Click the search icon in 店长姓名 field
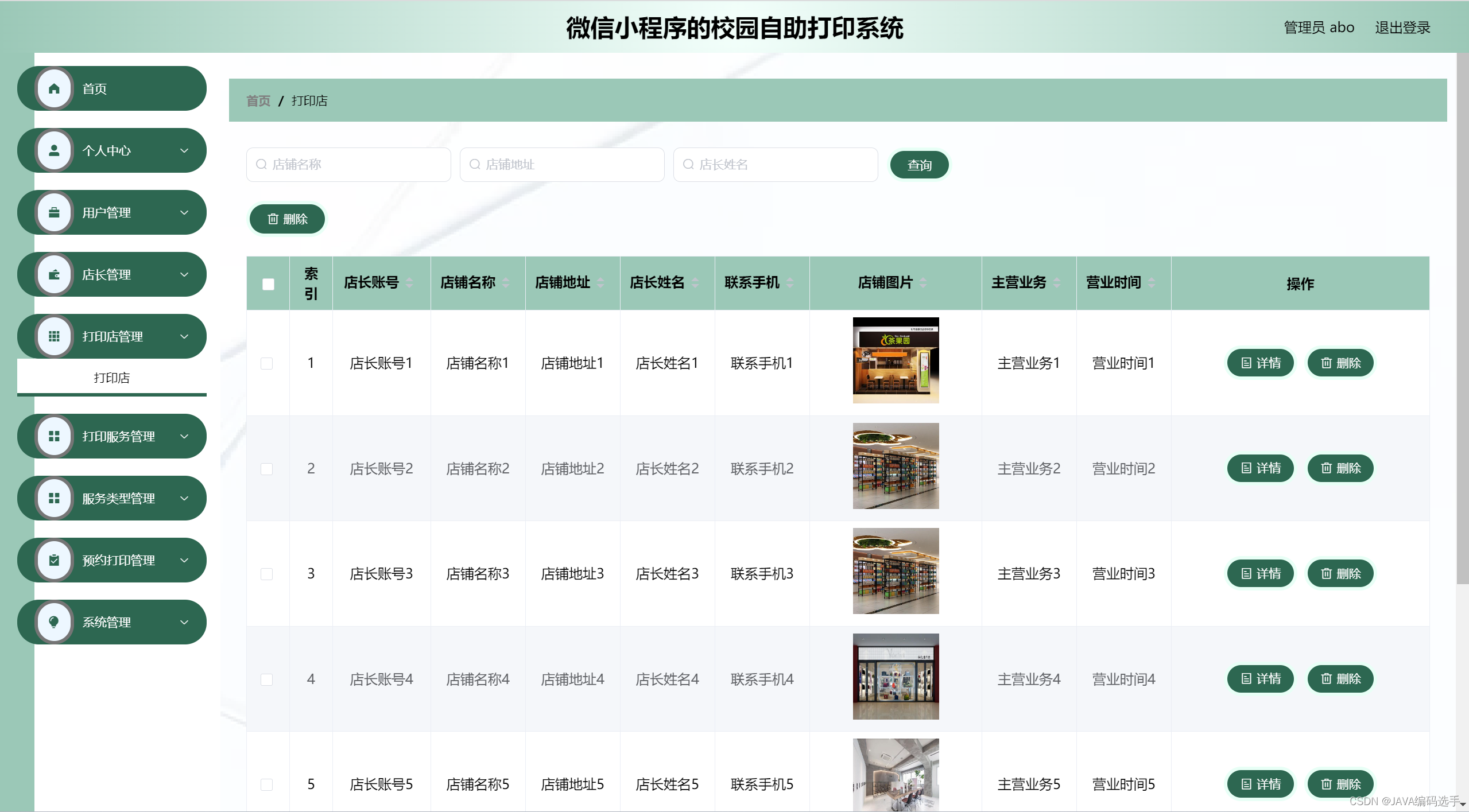This screenshot has height=812, width=1469. pyautogui.click(x=688, y=165)
